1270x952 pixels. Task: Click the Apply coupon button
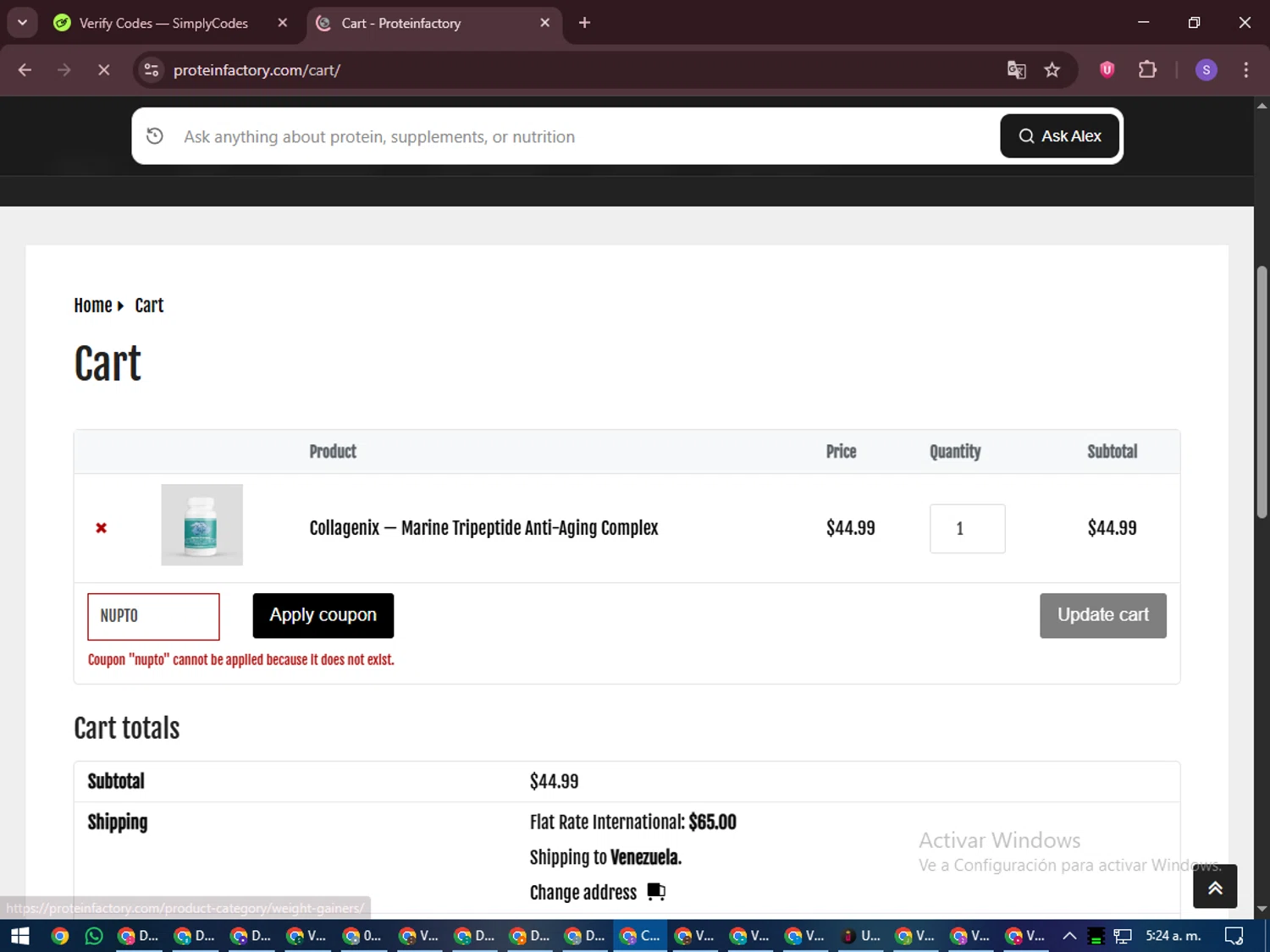pos(323,615)
